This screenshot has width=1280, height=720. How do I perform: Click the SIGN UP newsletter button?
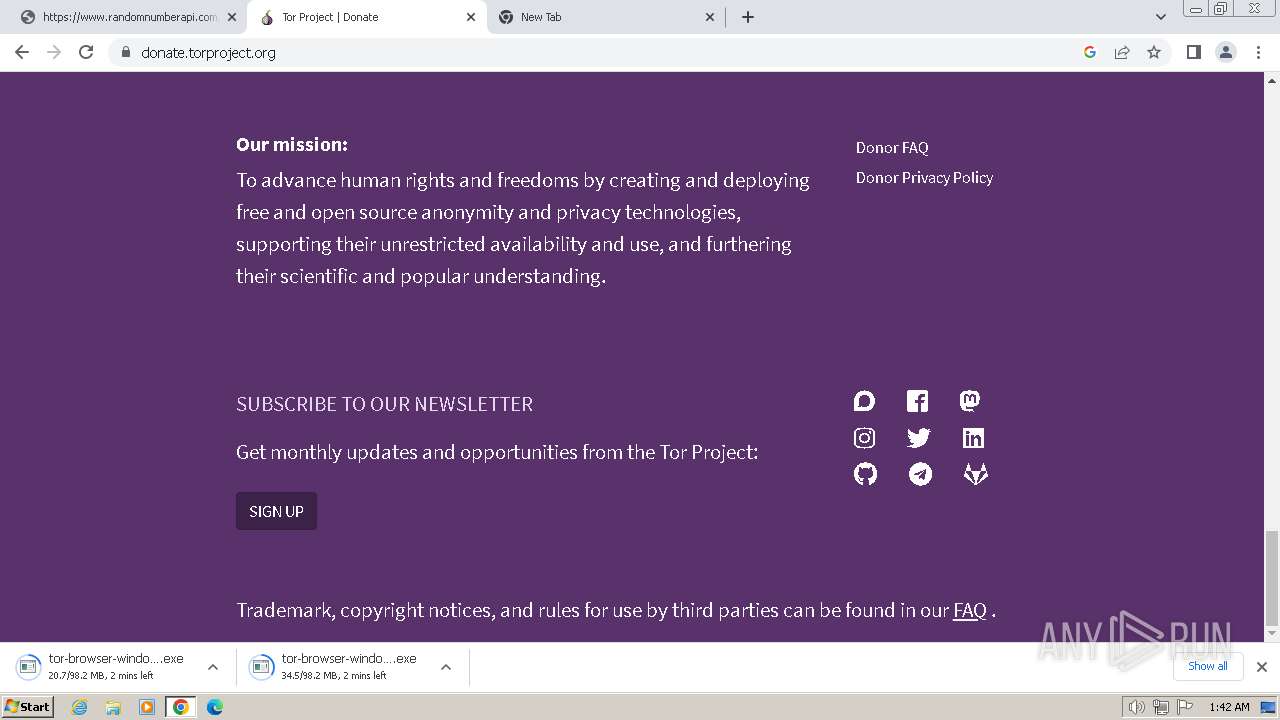coord(276,511)
